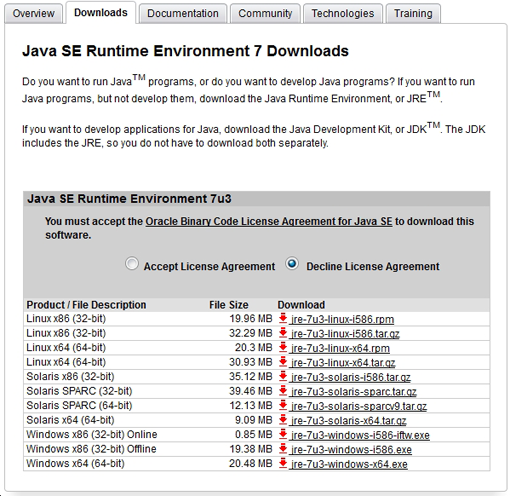Click red download arrow for jre-7u3-solaris-sparcv9.tar.gz

tap(283, 405)
